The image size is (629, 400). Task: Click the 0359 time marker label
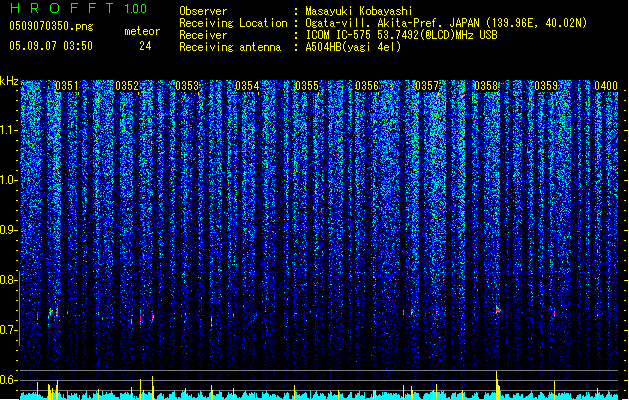546,86
